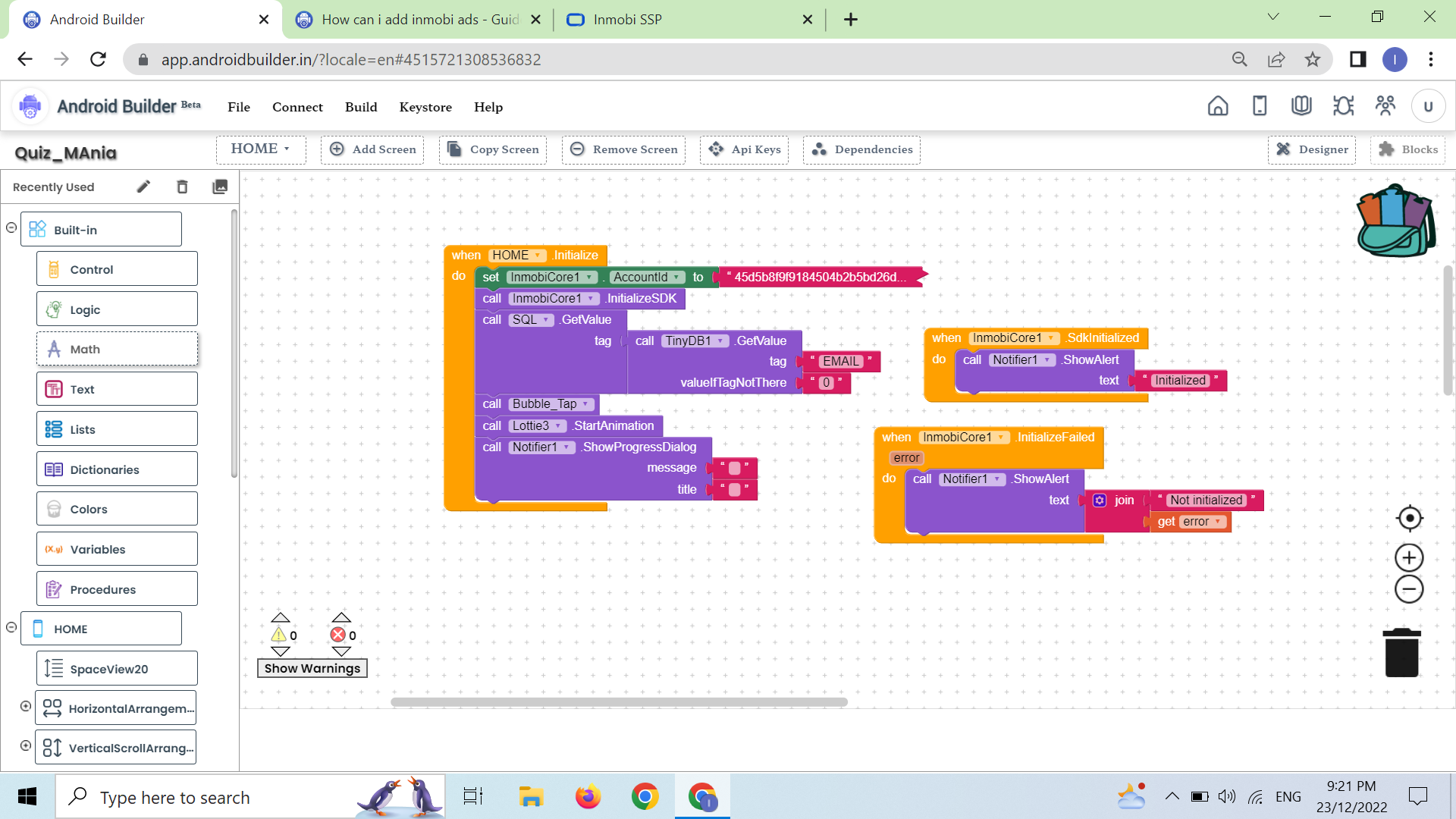Center the workspace with the target icon
Viewport: 1456px width, 819px height.
1409,519
